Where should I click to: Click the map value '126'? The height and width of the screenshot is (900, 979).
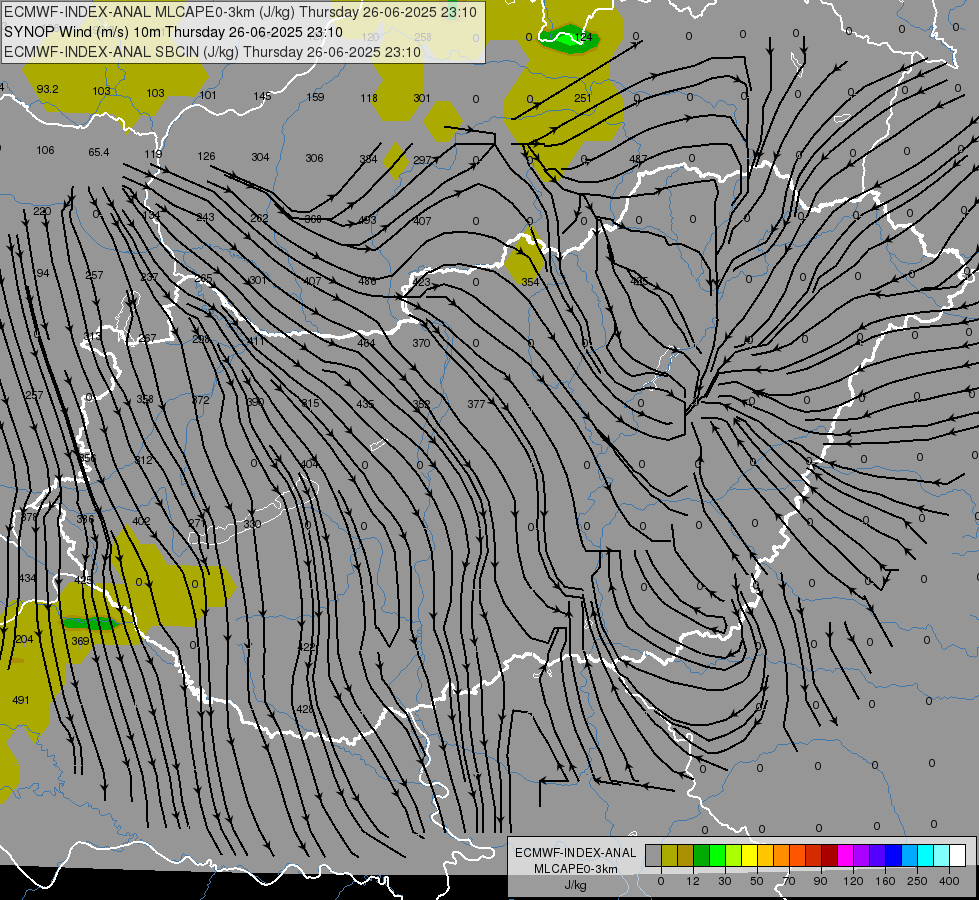pos(206,156)
